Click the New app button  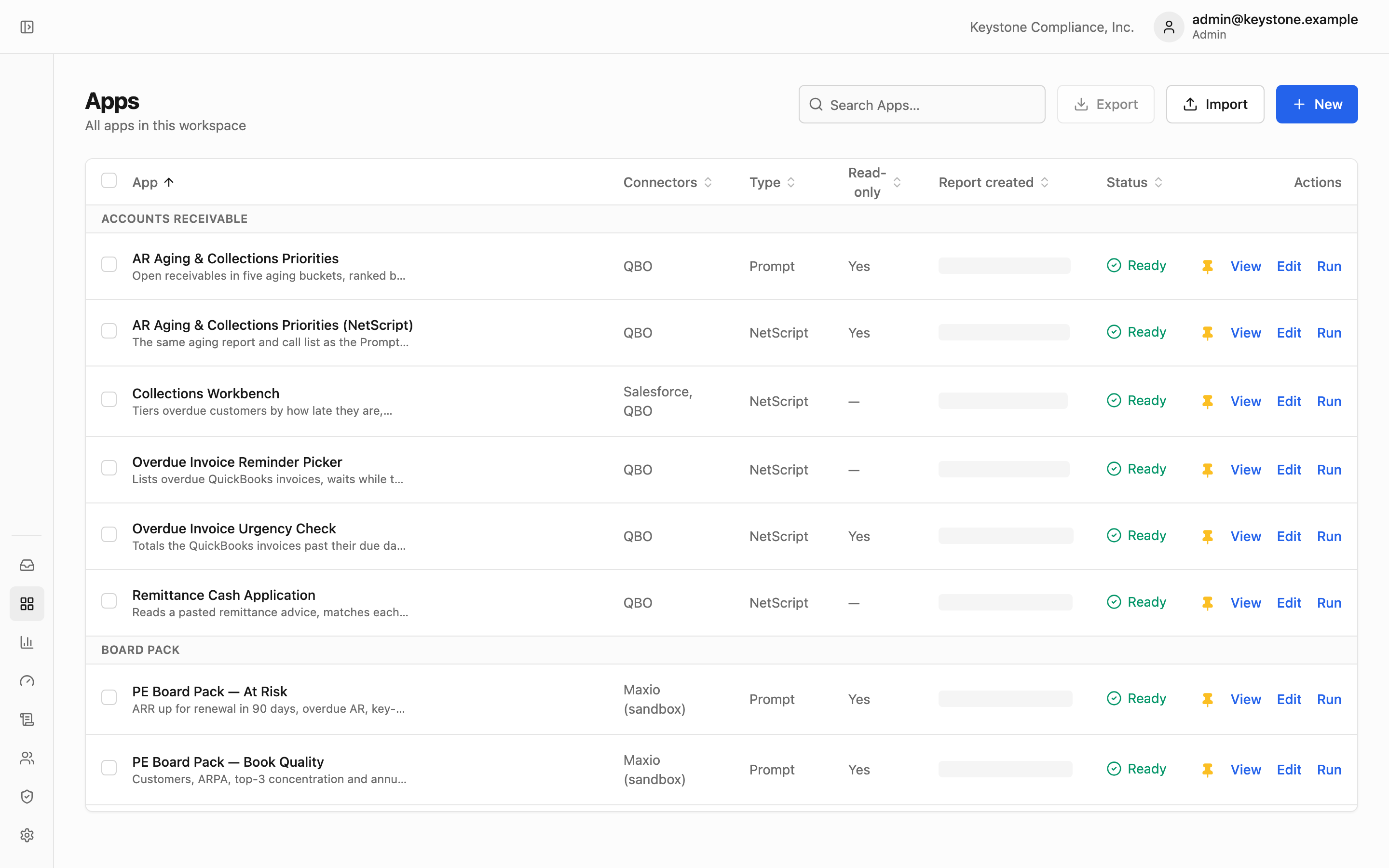click(1317, 105)
